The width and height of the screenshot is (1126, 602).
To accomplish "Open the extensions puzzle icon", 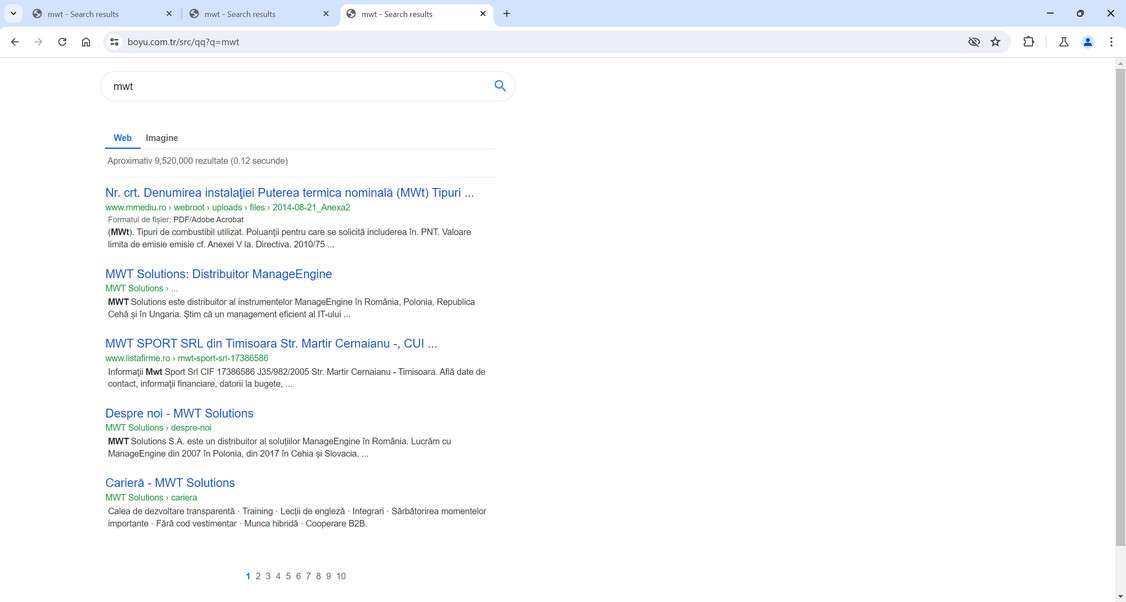I will 1029,42.
